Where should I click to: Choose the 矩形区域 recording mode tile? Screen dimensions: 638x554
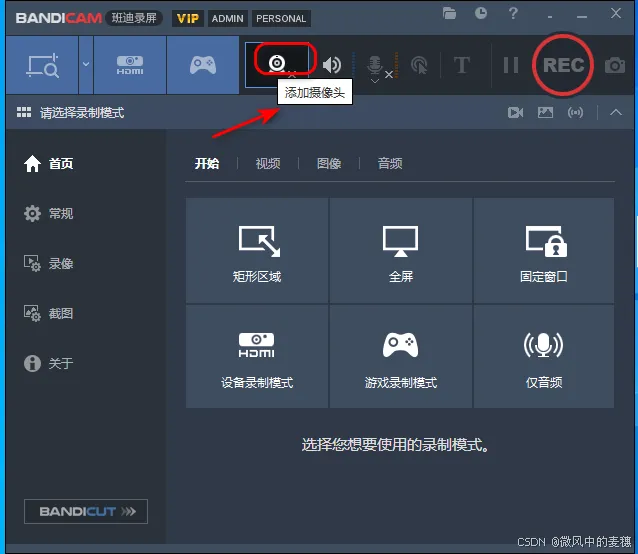257,251
